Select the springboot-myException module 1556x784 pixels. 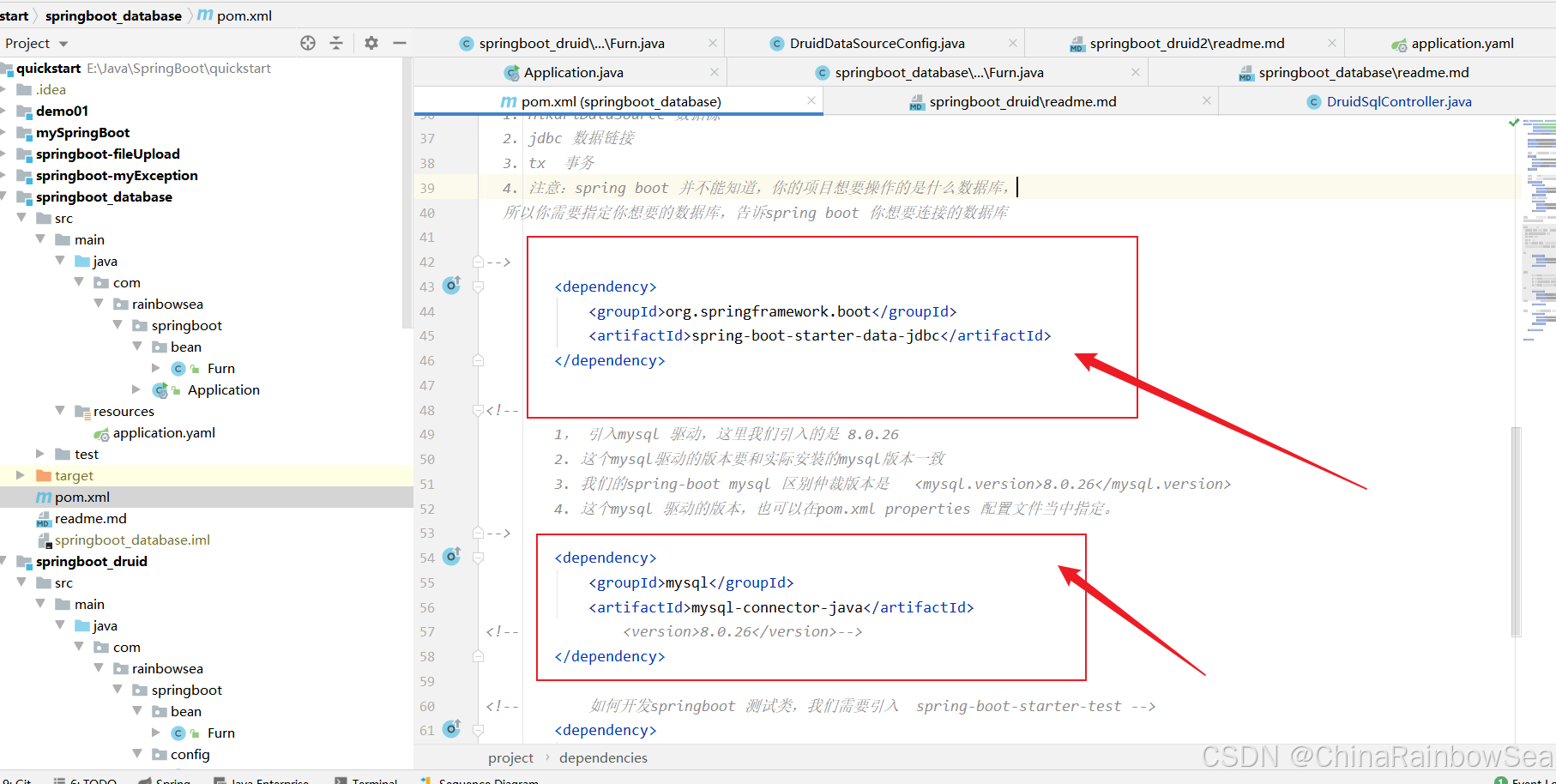tap(117, 175)
